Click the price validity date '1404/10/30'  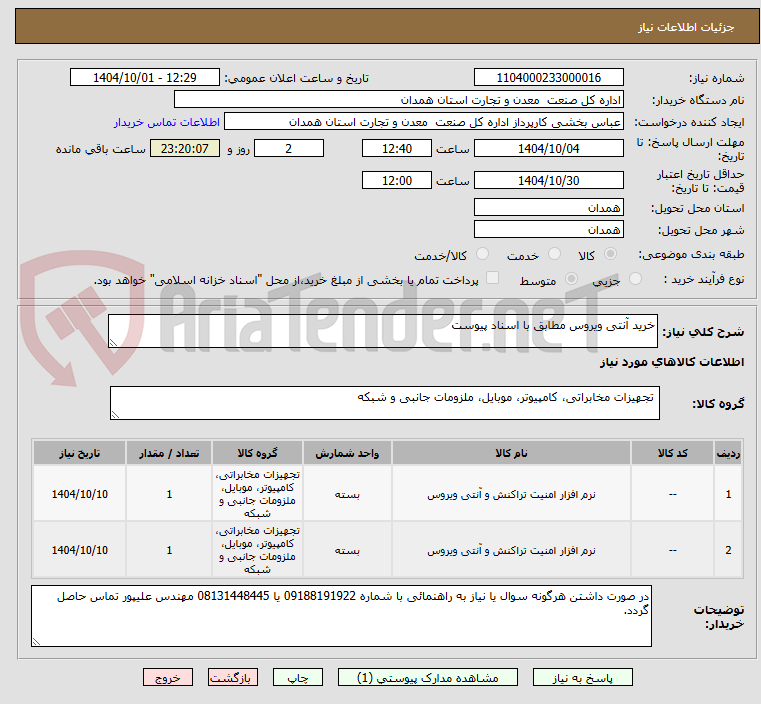548,180
